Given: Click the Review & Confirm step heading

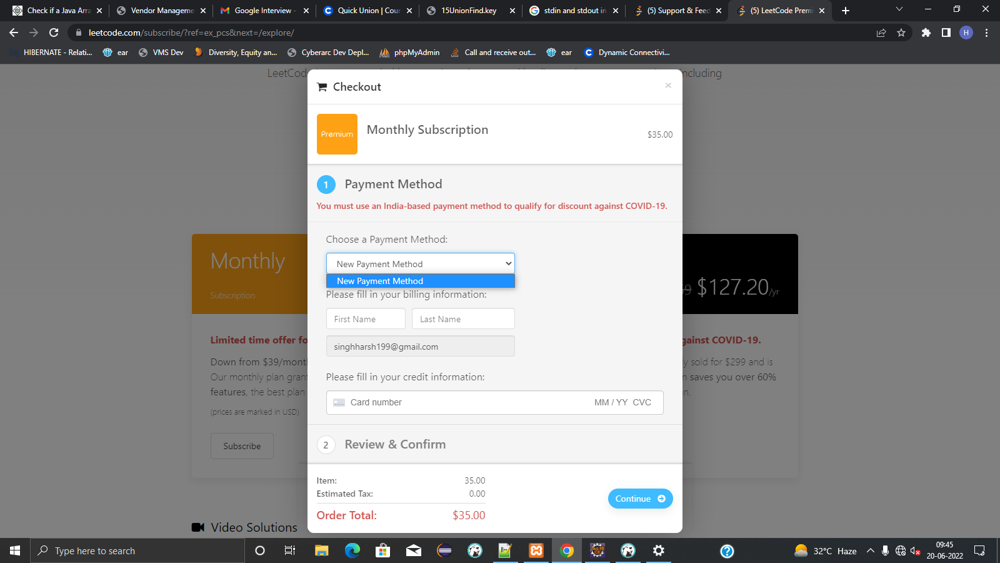Looking at the screenshot, I should [x=395, y=444].
